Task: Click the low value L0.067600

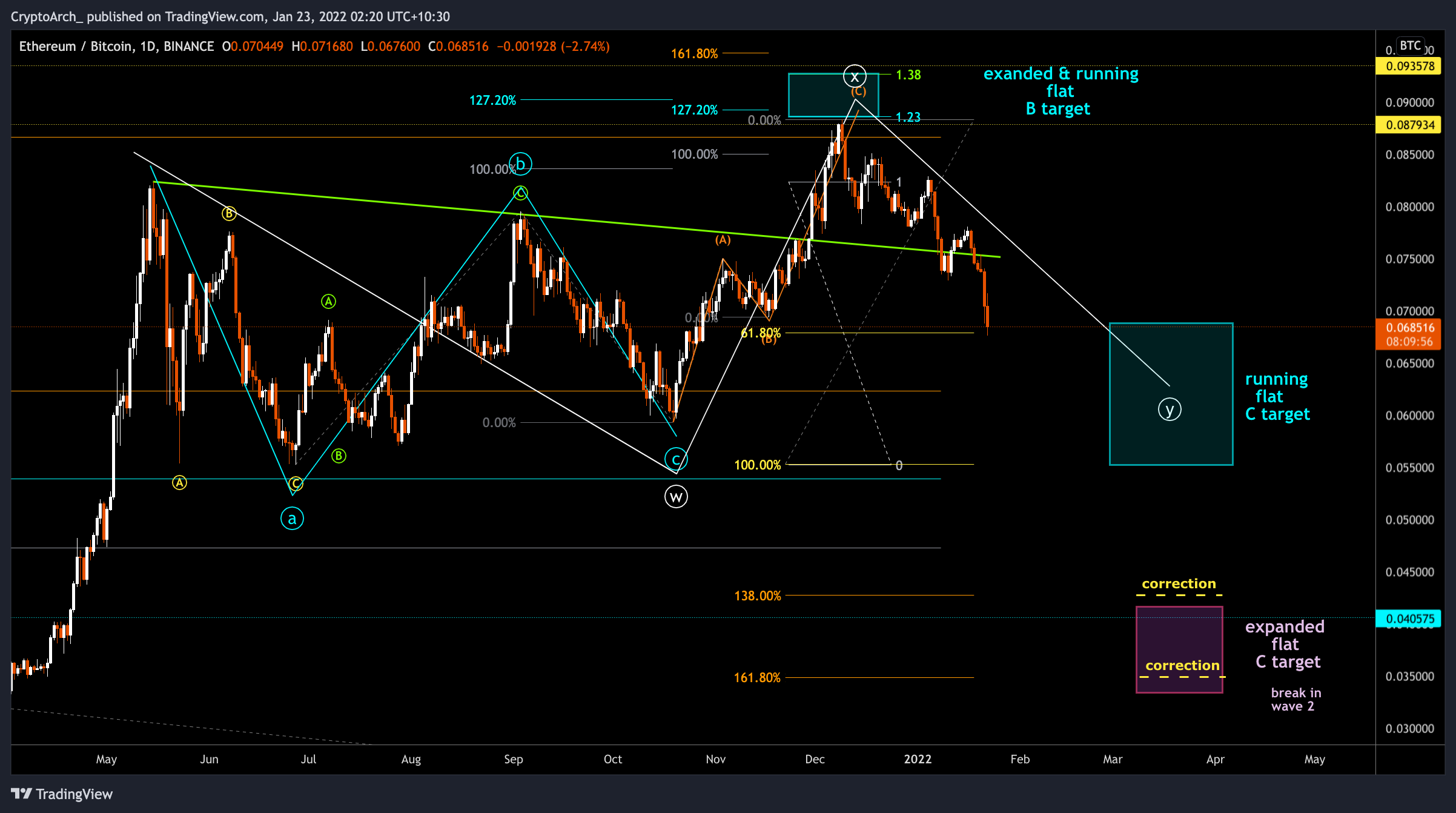Action: tap(390, 47)
